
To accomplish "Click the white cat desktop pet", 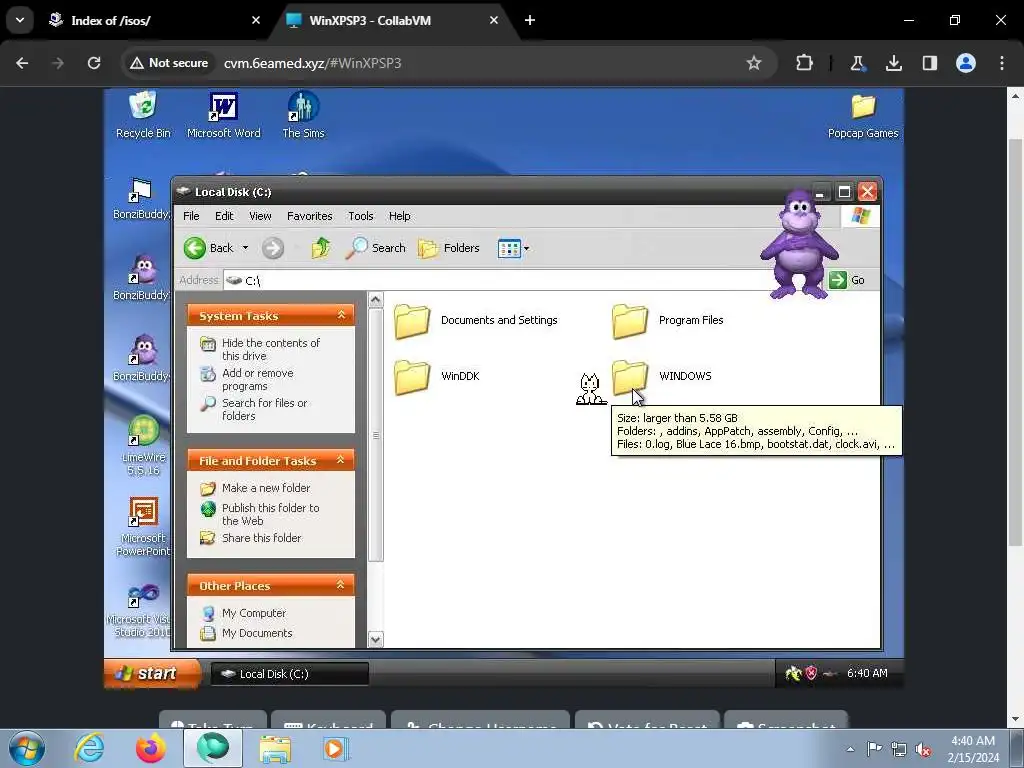I will (590, 389).
